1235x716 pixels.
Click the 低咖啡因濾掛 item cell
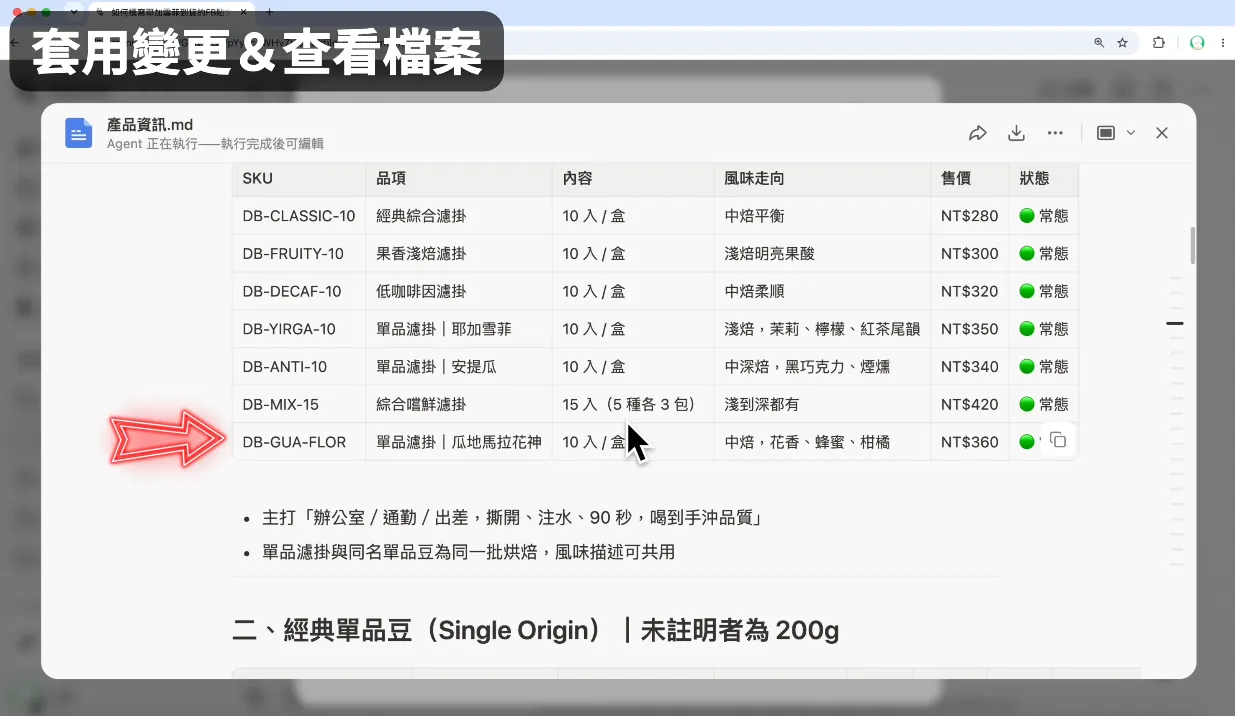tap(459, 292)
